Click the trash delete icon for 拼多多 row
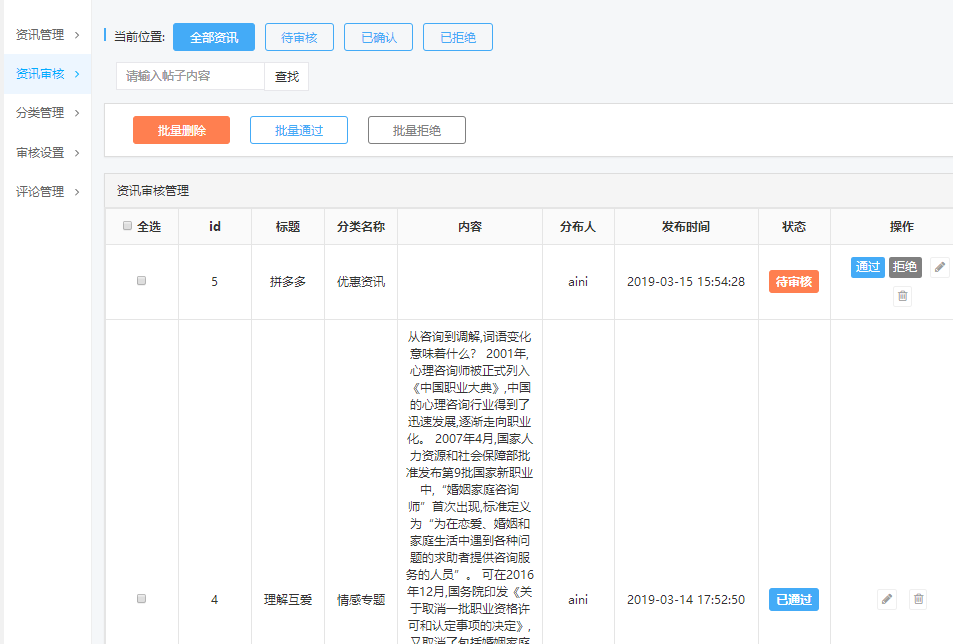953x644 pixels. (903, 296)
